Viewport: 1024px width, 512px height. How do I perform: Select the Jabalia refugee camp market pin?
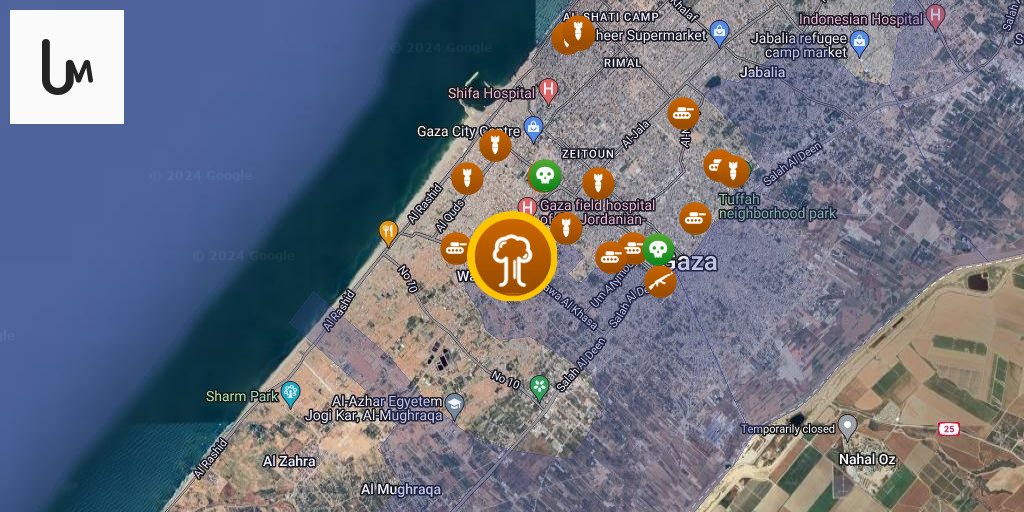(860, 43)
